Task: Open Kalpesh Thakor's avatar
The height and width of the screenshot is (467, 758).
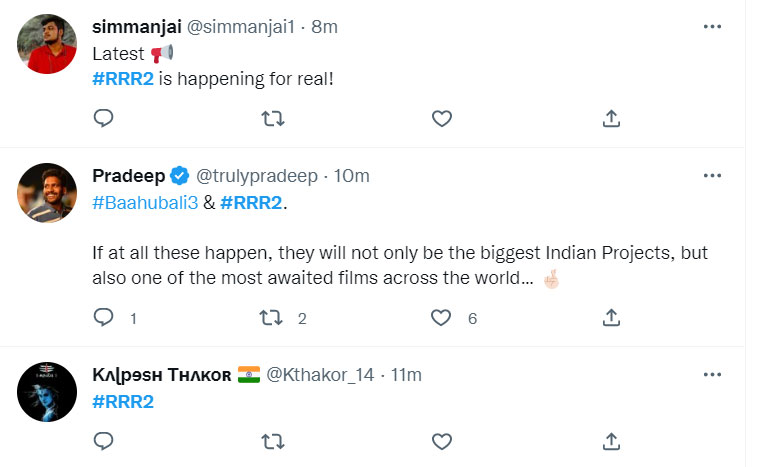Action: point(47,392)
